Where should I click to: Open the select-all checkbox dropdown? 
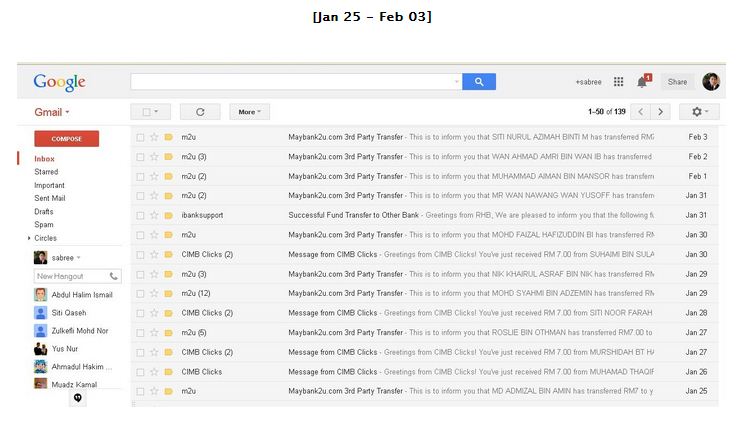click(x=151, y=112)
